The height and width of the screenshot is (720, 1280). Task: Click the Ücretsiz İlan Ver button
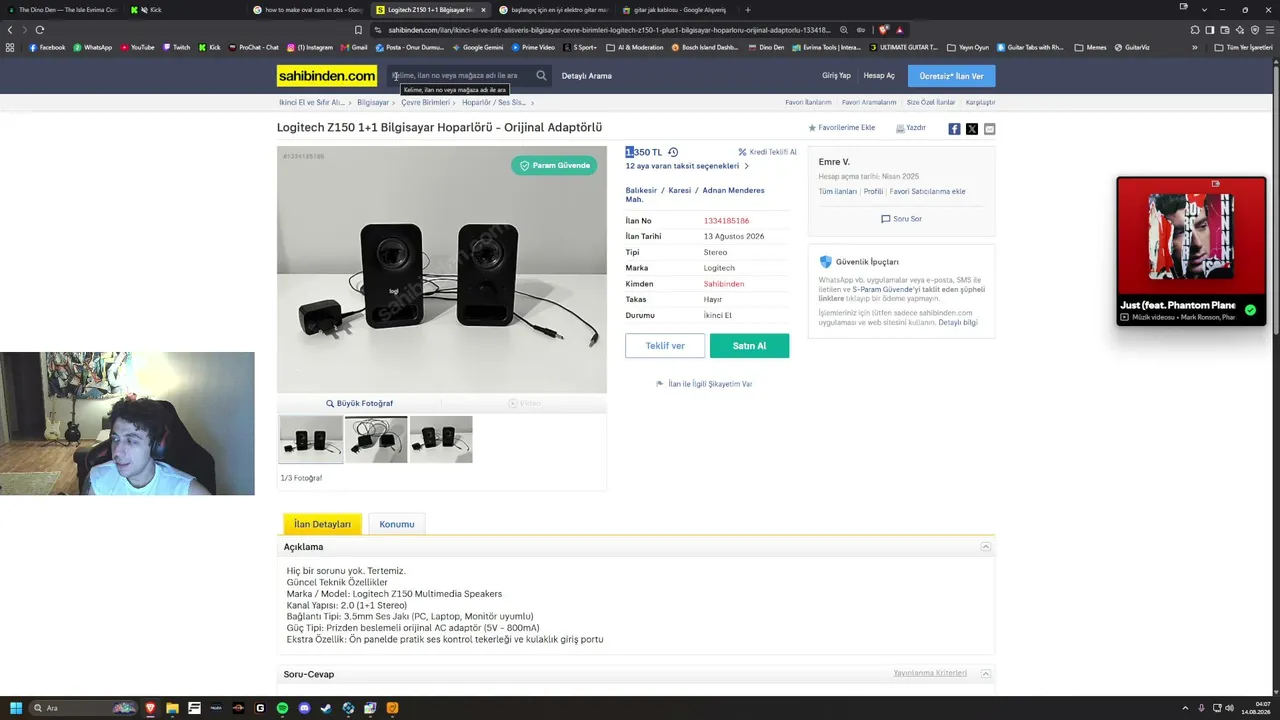[x=951, y=76]
